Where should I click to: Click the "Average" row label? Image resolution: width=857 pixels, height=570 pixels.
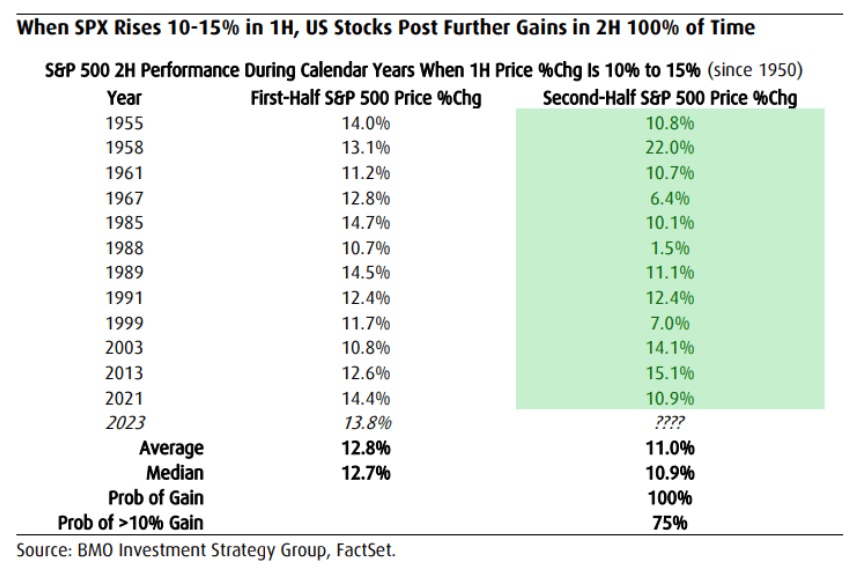coord(172,448)
